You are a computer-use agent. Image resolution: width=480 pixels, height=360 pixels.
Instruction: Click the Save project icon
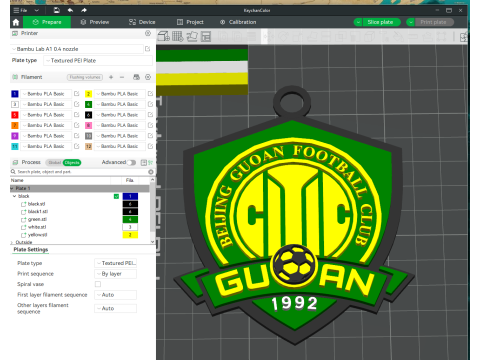56,10
